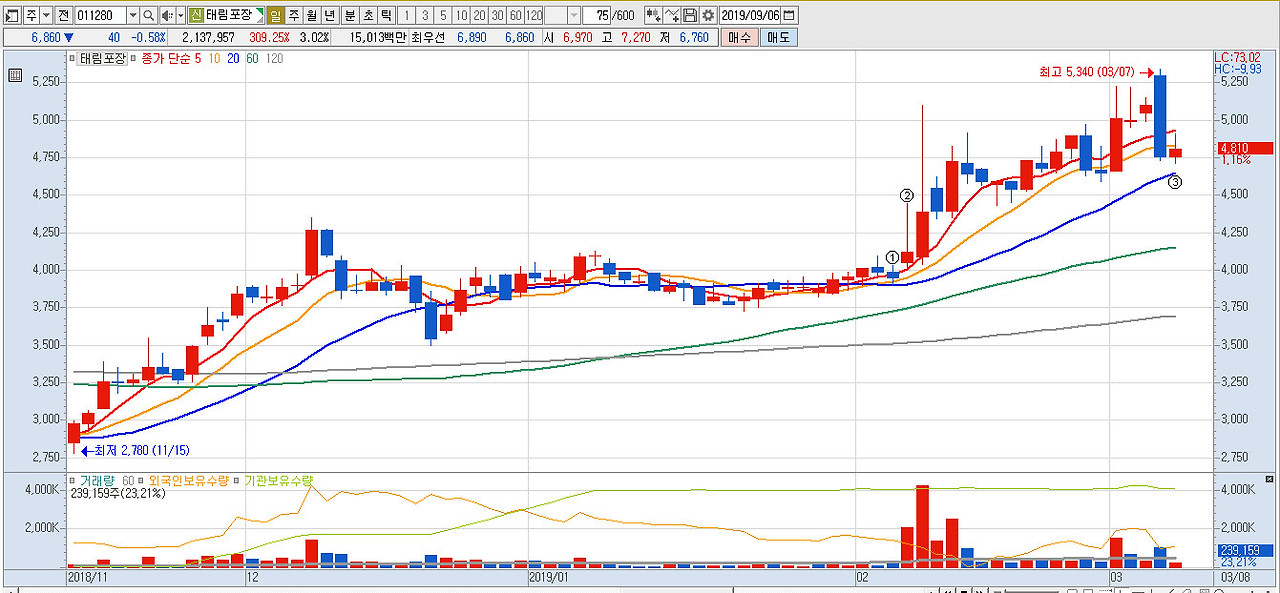
Task: Click the volume tag 239,159
Action: coord(1244,551)
